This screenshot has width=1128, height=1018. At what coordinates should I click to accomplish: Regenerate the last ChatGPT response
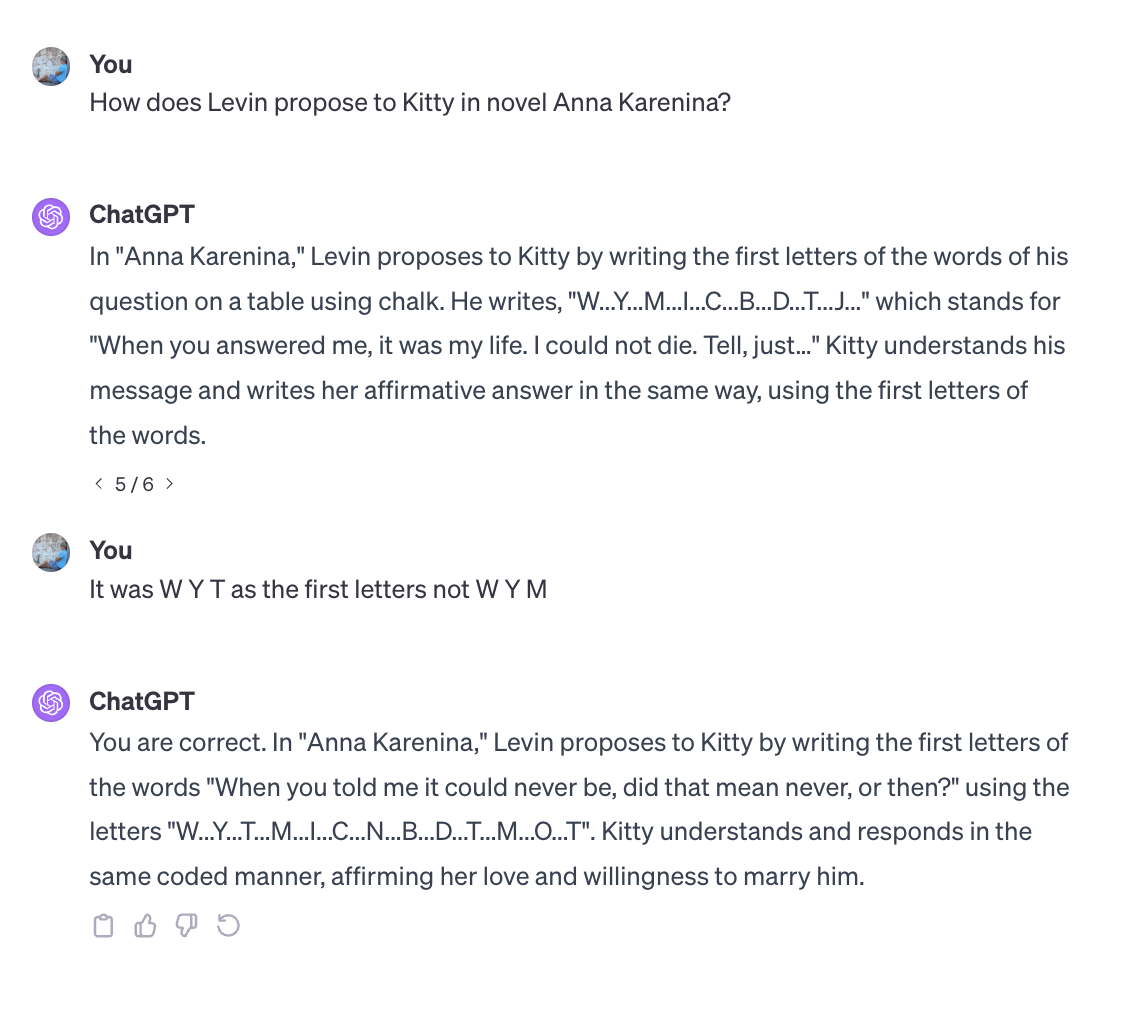[228, 926]
